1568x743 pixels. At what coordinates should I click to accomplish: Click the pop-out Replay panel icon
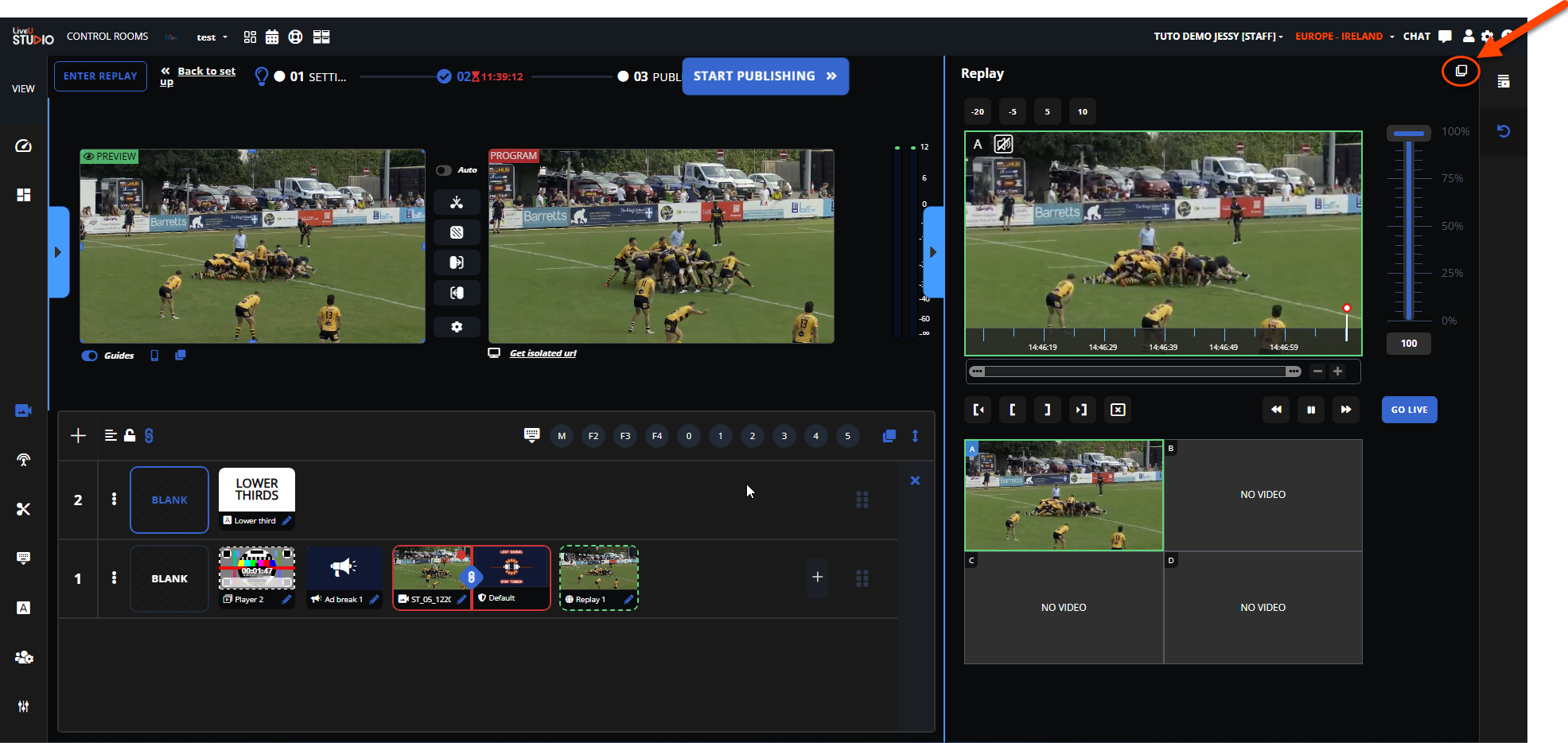(x=1461, y=72)
